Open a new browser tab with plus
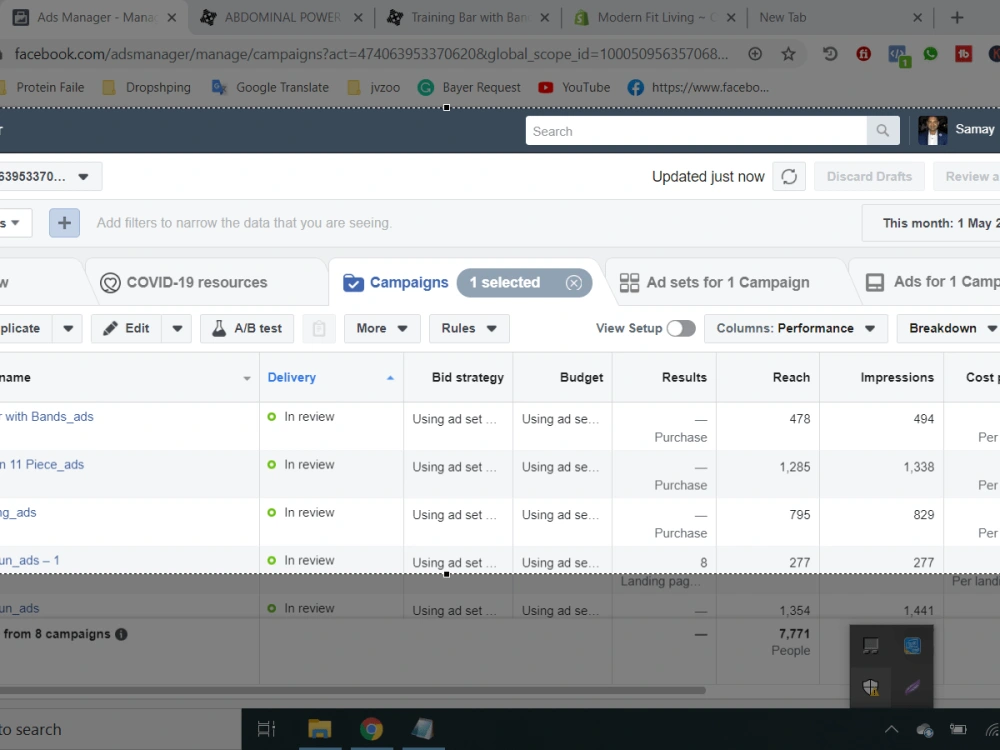This screenshot has width=1000, height=750. (x=957, y=17)
